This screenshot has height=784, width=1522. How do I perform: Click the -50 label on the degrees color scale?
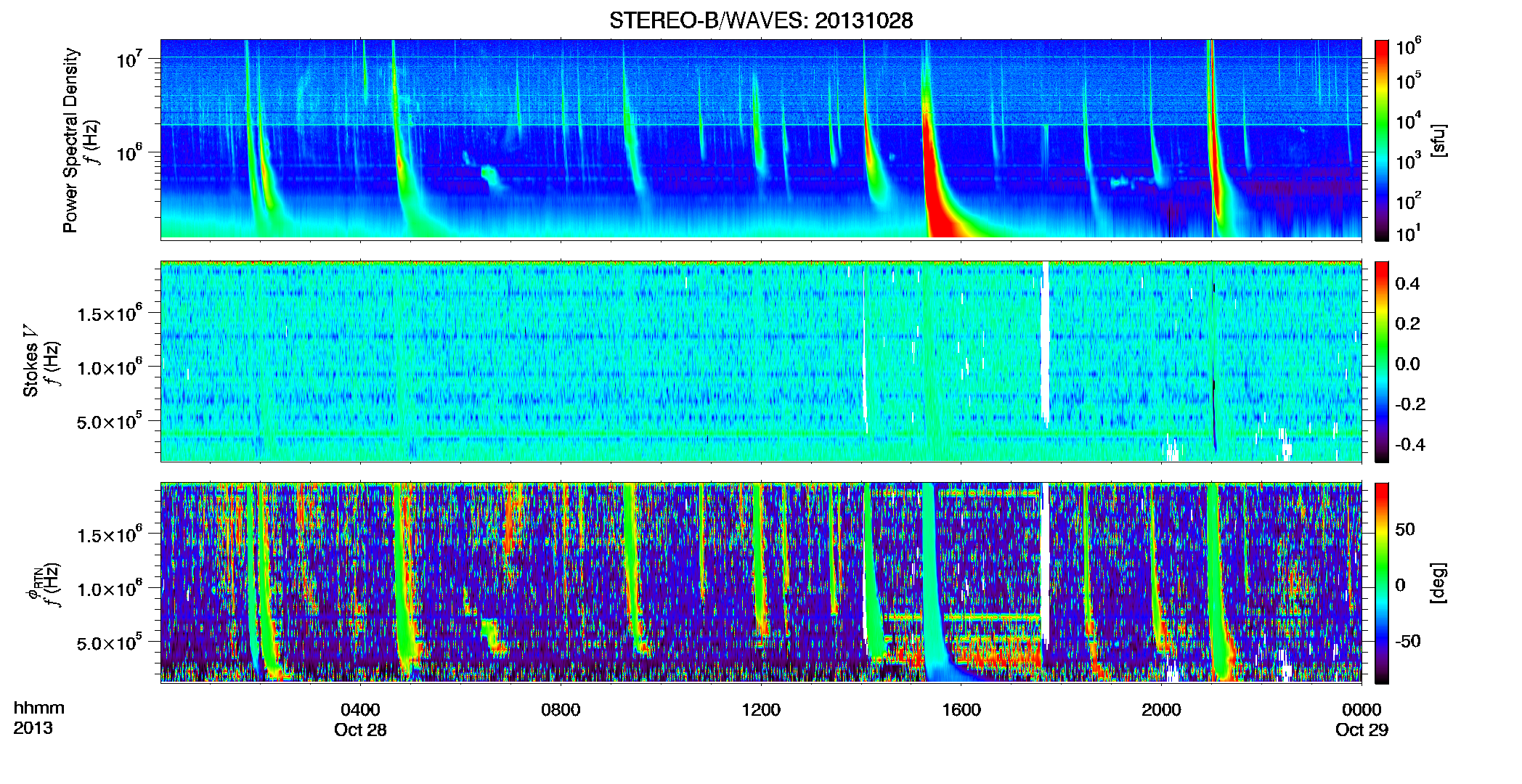coord(1408,641)
